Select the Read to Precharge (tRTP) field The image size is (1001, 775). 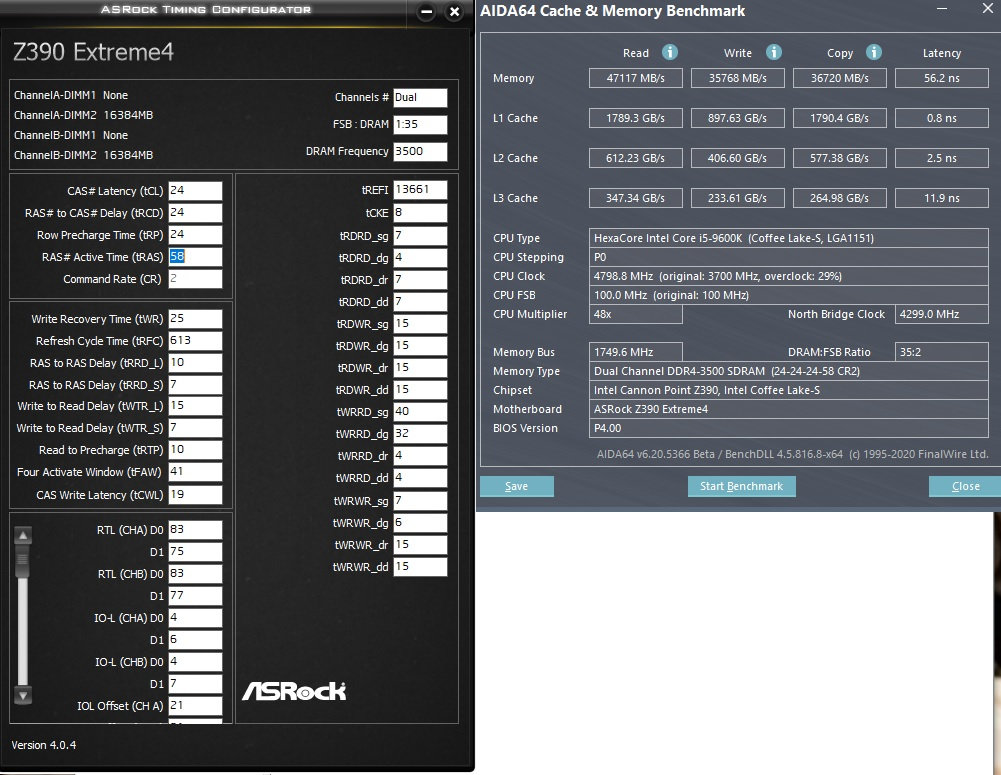[195, 449]
